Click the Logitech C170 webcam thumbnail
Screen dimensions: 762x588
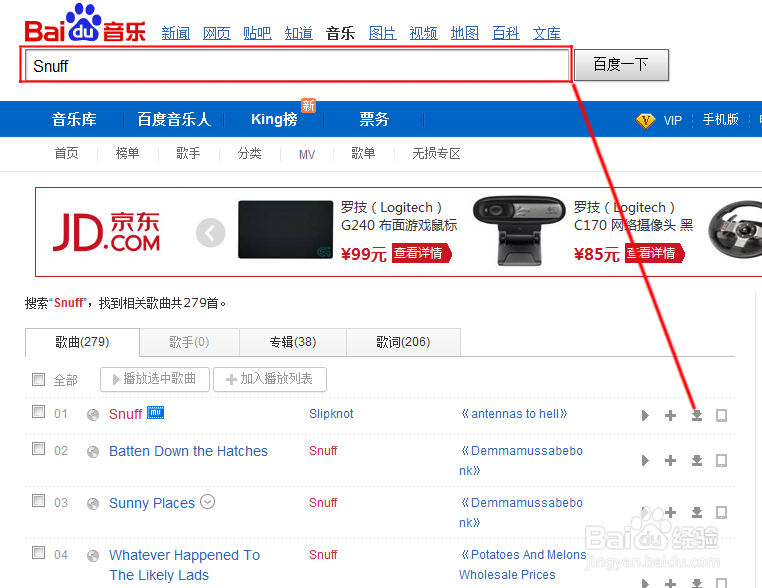pos(519,230)
